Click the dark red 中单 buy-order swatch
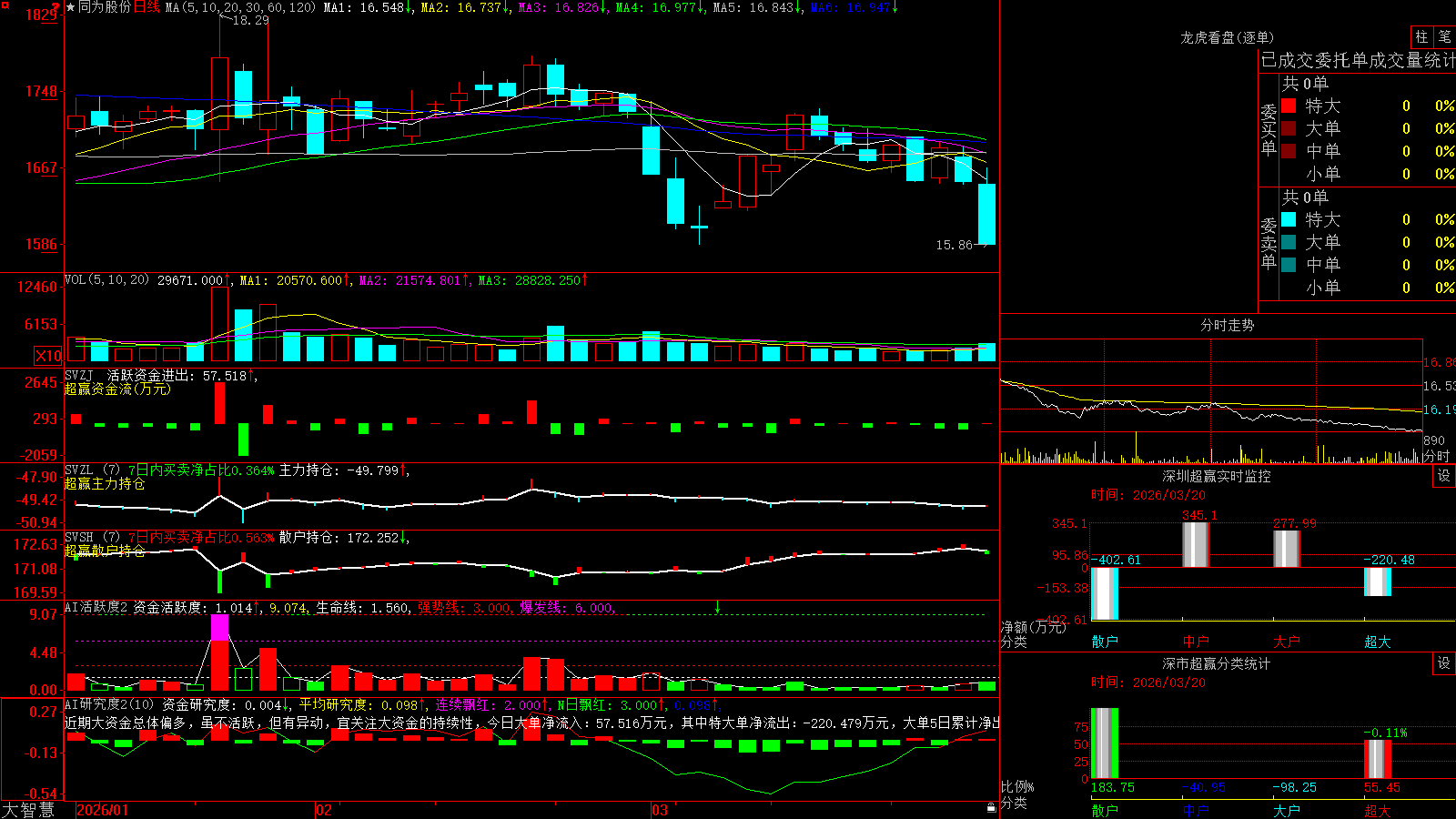The width and height of the screenshot is (1456, 819). click(1289, 151)
